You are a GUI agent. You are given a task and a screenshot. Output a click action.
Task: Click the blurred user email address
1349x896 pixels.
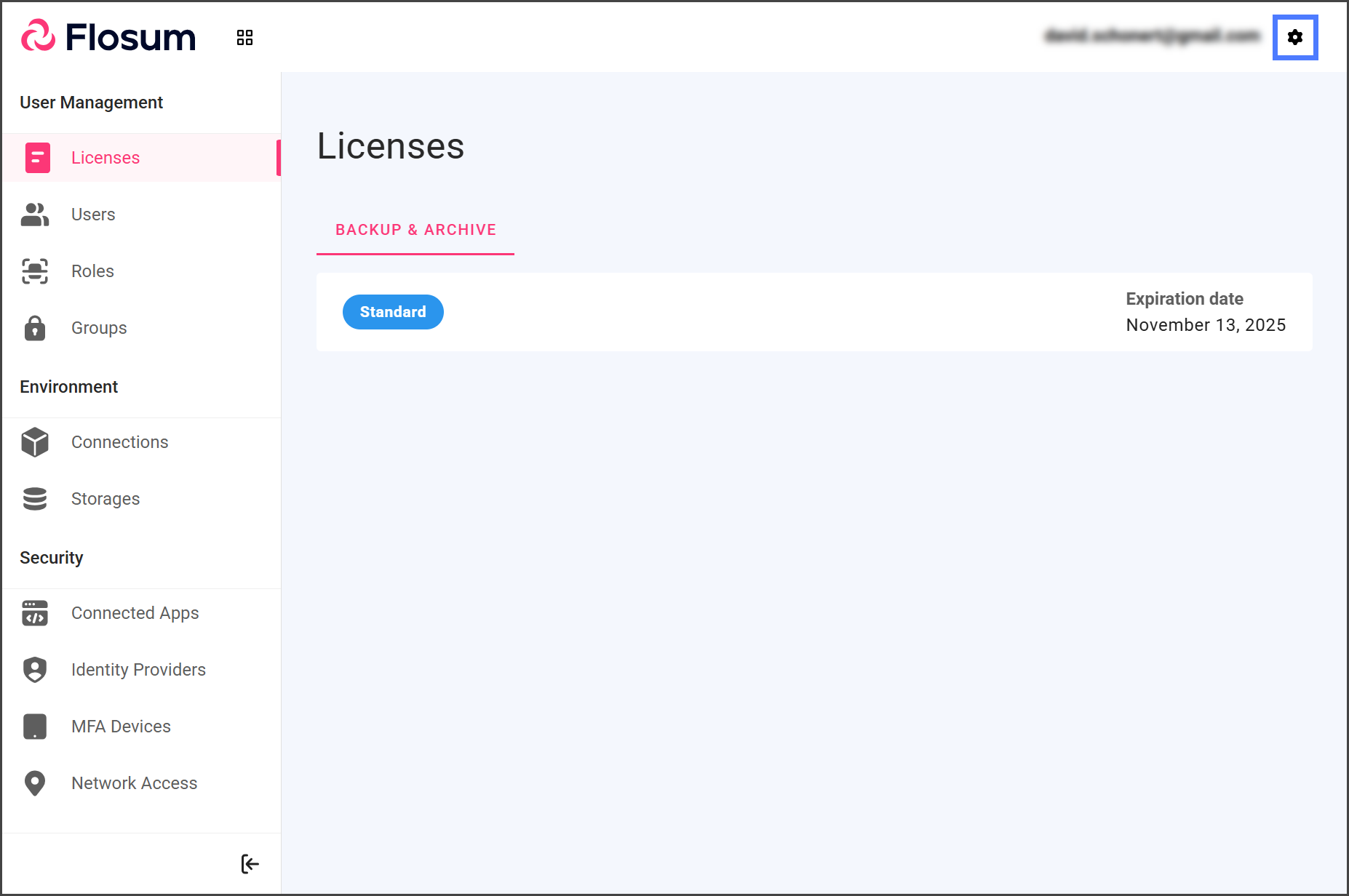[x=1152, y=36]
